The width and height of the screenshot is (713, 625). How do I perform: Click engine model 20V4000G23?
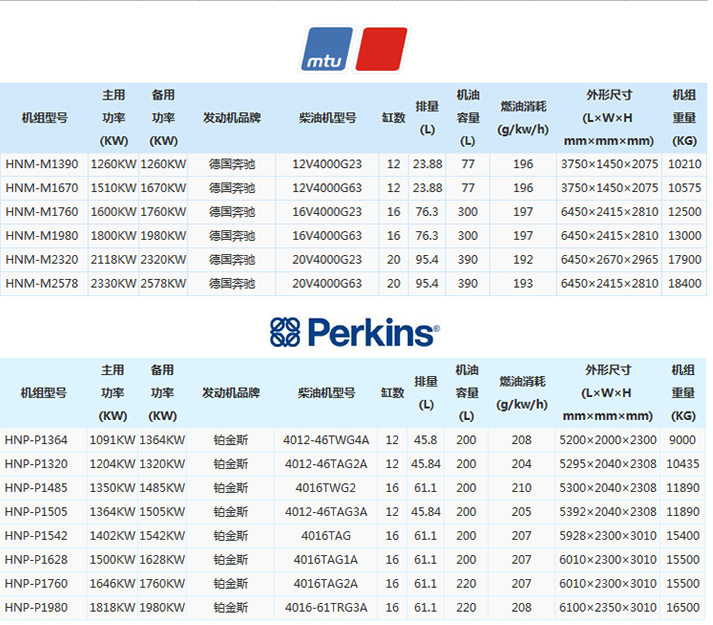327,260
